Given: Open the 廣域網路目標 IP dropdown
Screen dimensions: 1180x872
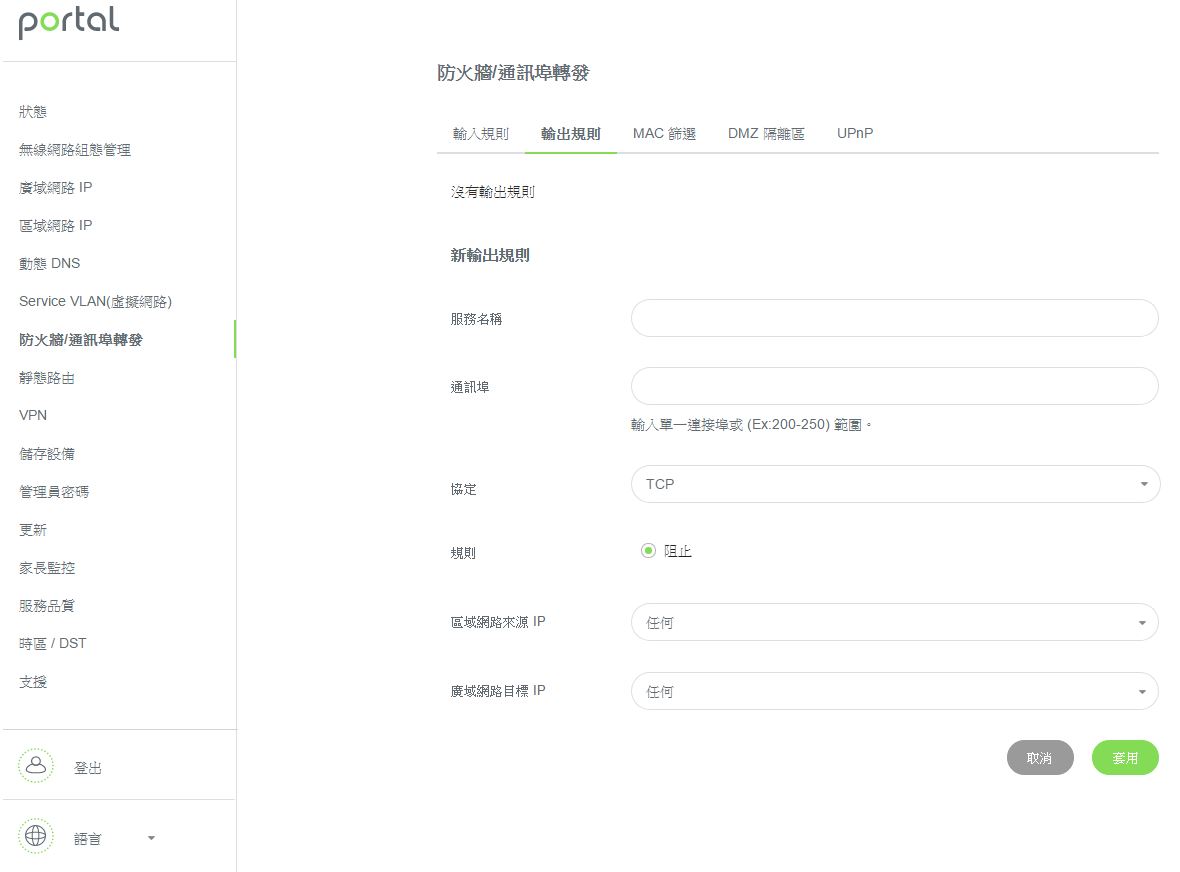Looking at the screenshot, I should [x=895, y=691].
